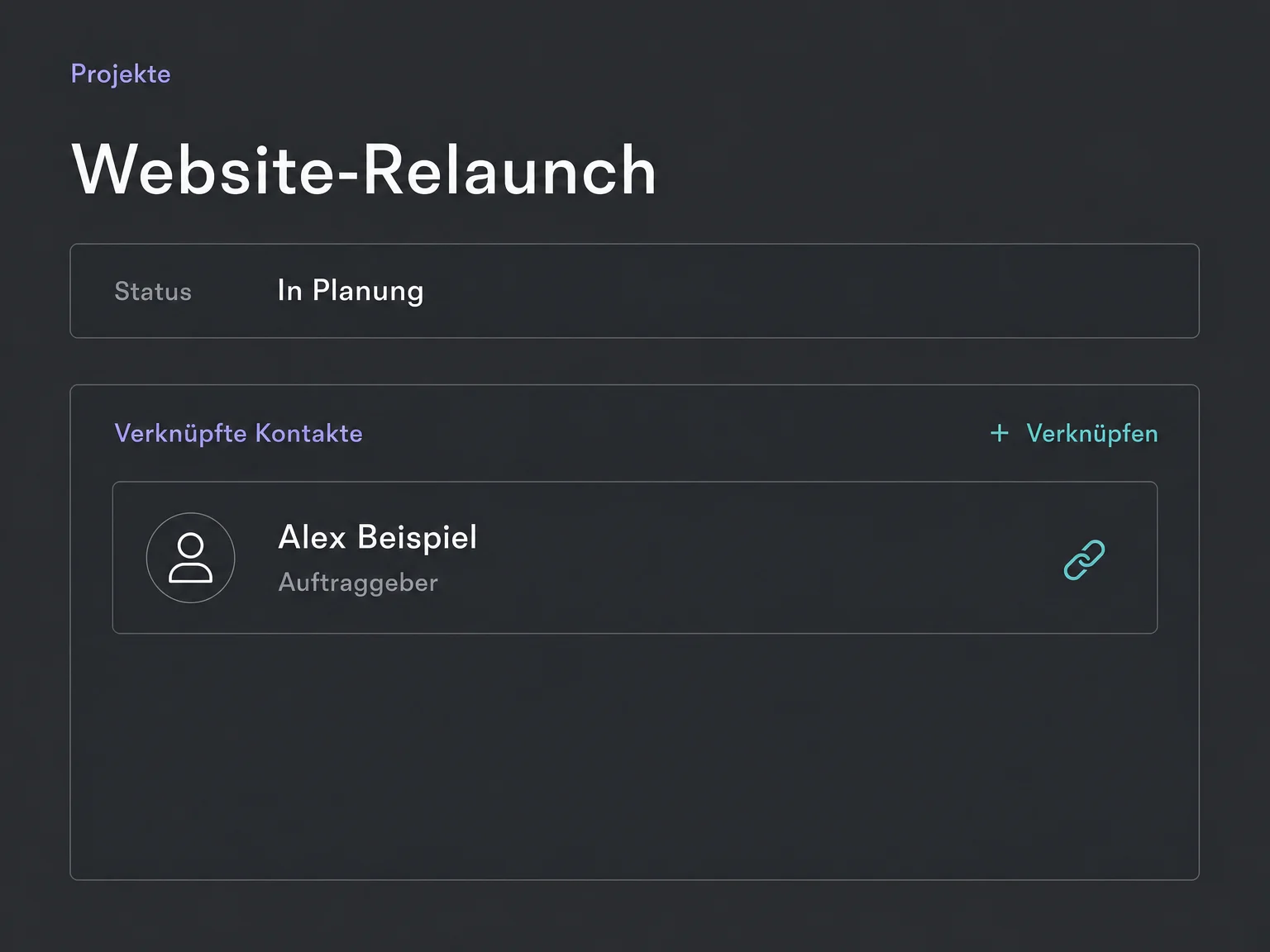
Task: Click the plus icon beside Verknüpfen
Action: pos(999,433)
